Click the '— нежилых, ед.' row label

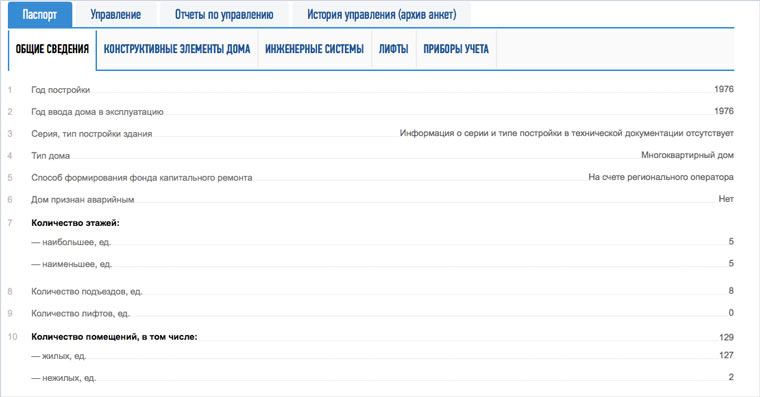pos(63,378)
